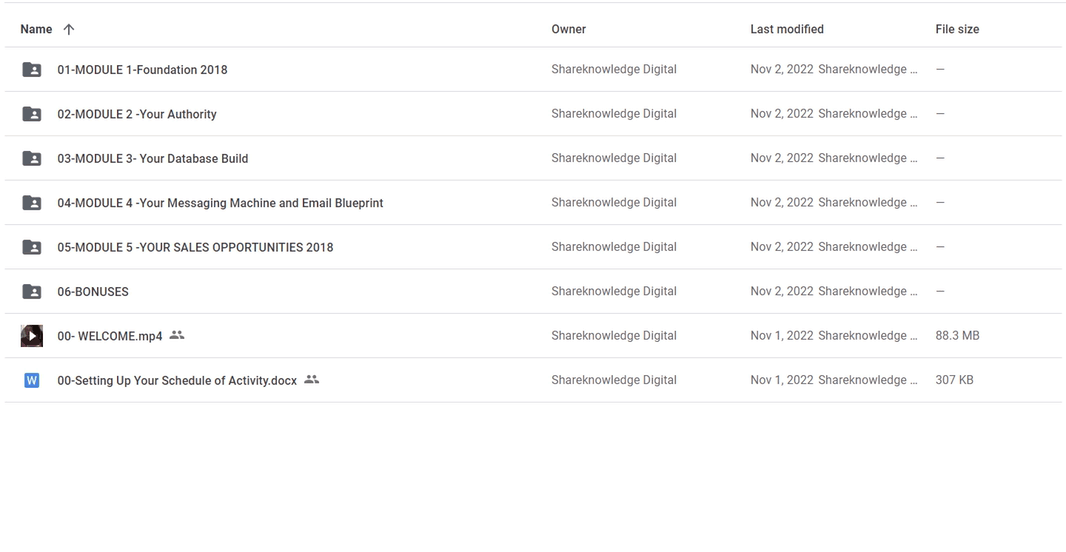Open 01-MODULE 1-Foundation 2018 folder

tap(142, 70)
